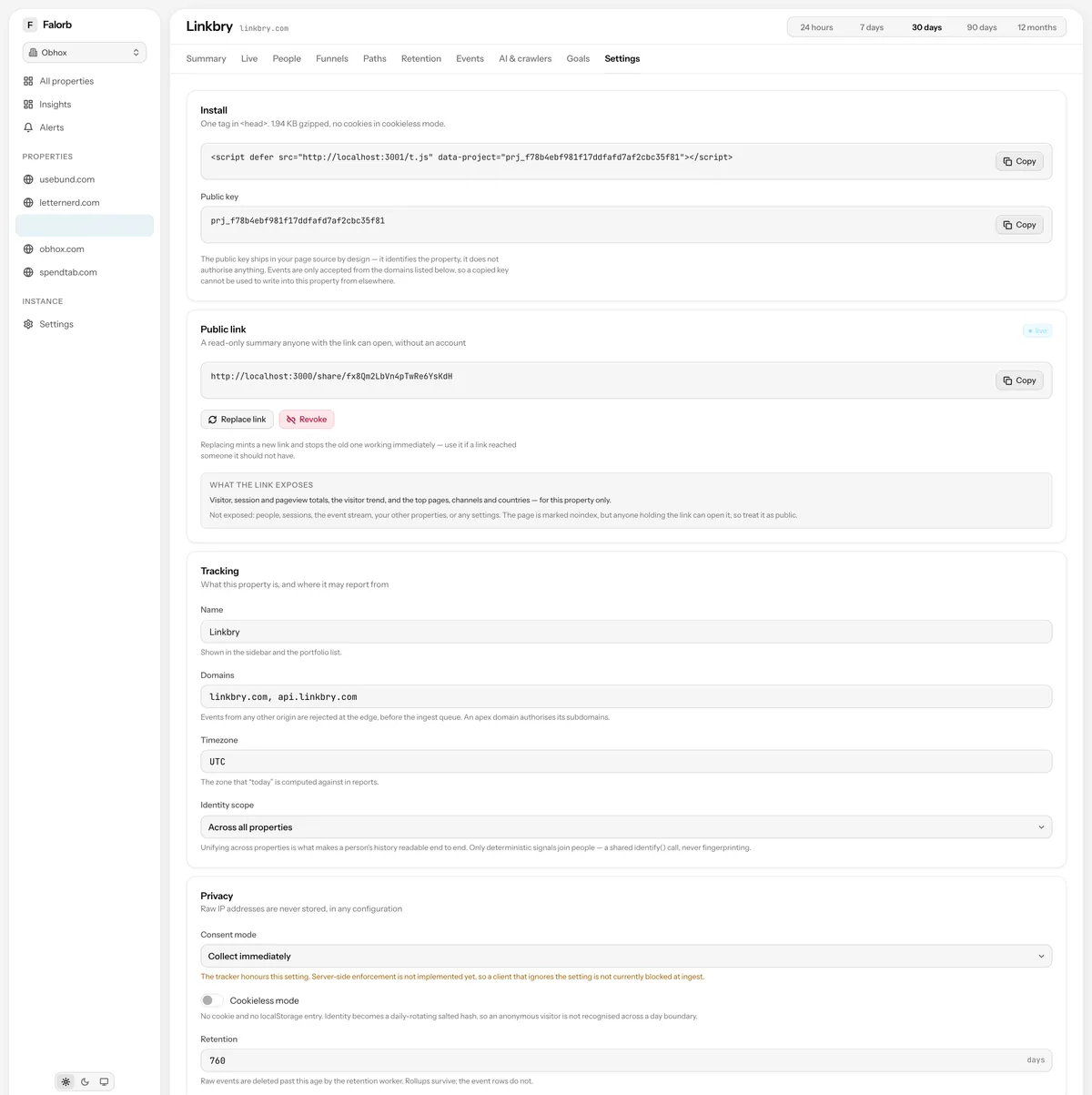This screenshot has height=1095, width=1092.
Task: Click the Falorb organization name
Action: click(57, 25)
